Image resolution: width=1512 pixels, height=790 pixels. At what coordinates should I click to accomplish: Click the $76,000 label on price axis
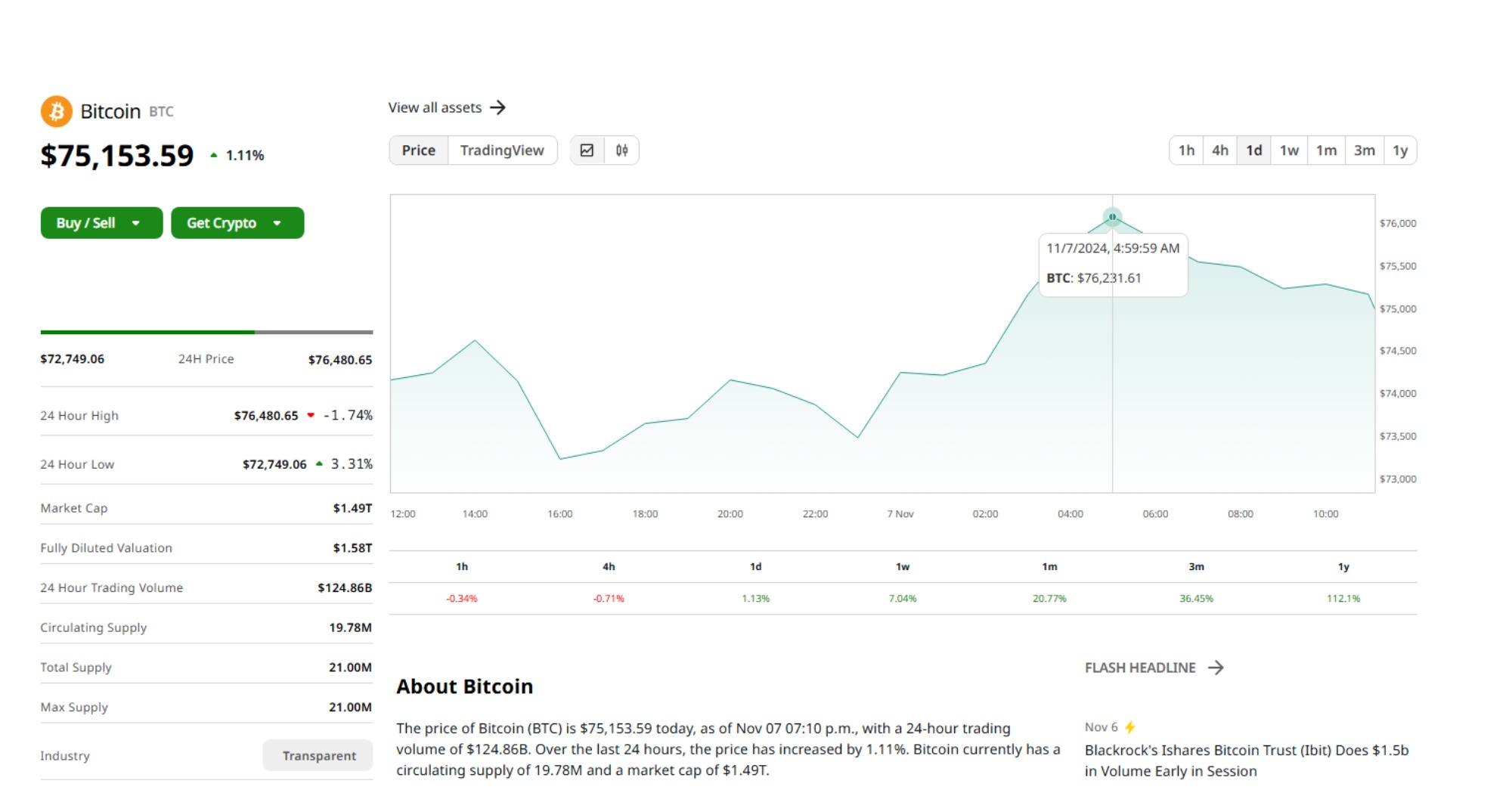pyautogui.click(x=1398, y=223)
